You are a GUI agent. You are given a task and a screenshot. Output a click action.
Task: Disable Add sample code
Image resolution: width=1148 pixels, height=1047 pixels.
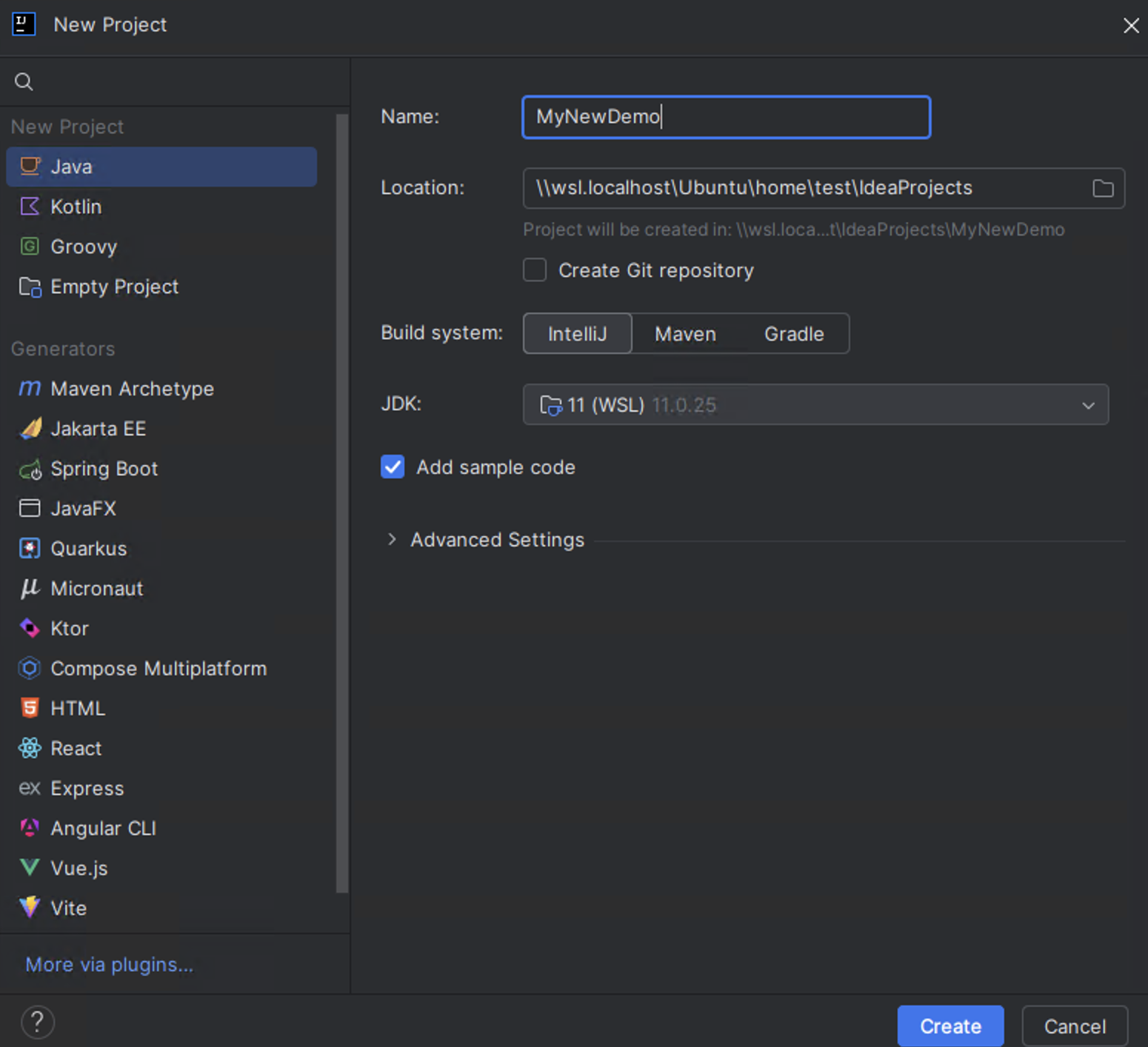click(x=393, y=466)
